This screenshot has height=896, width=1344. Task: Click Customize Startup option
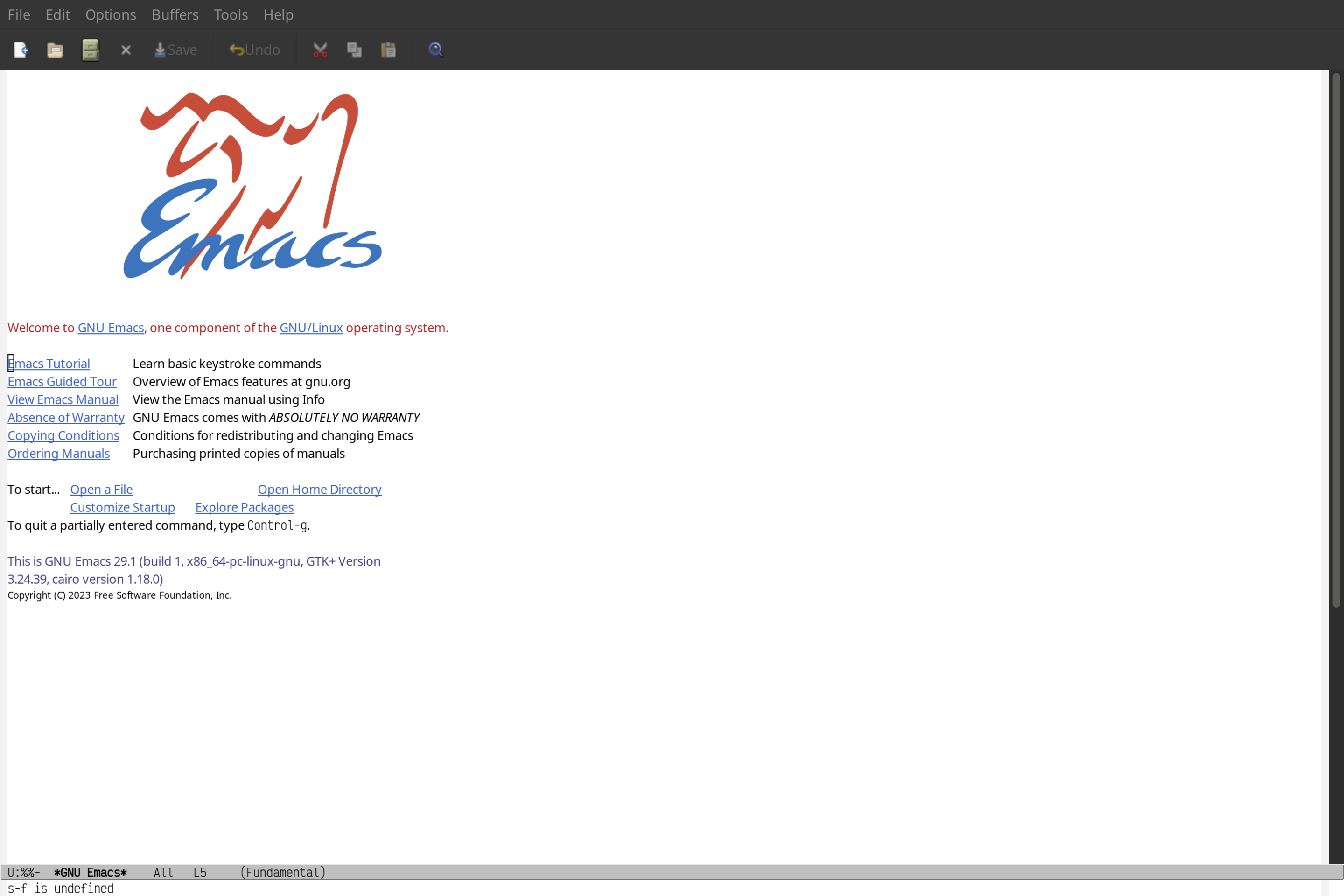point(122,507)
